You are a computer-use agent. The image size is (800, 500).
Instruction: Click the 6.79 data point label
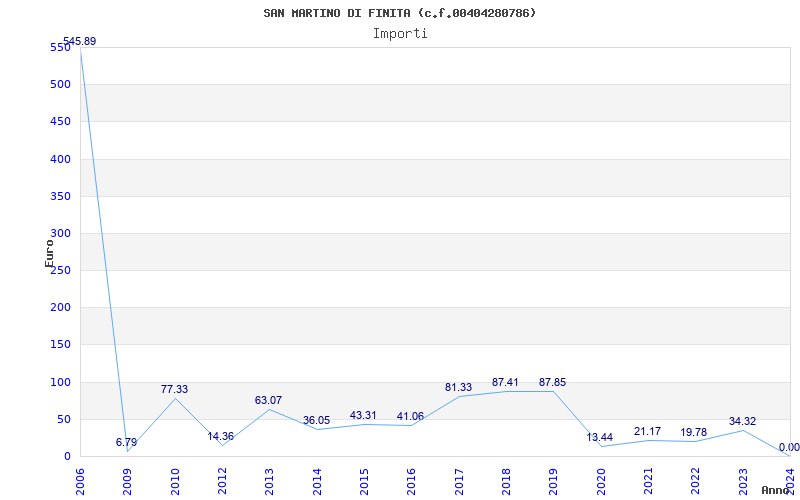coord(126,442)
